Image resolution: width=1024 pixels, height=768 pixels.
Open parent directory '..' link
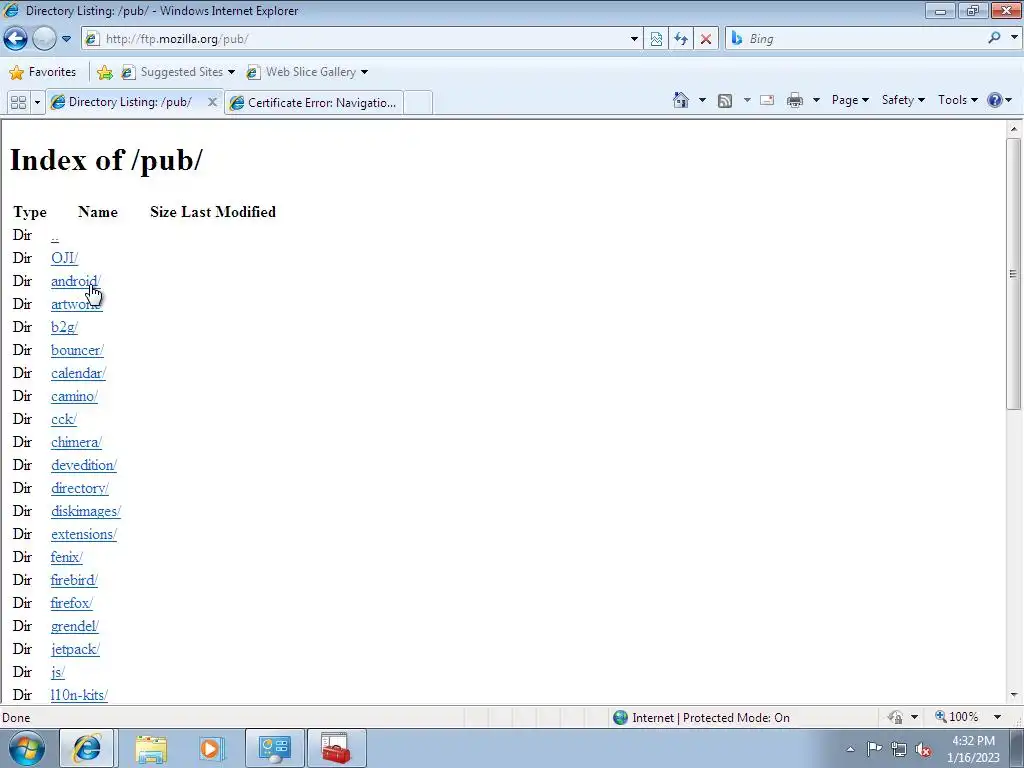pos(55,236)
